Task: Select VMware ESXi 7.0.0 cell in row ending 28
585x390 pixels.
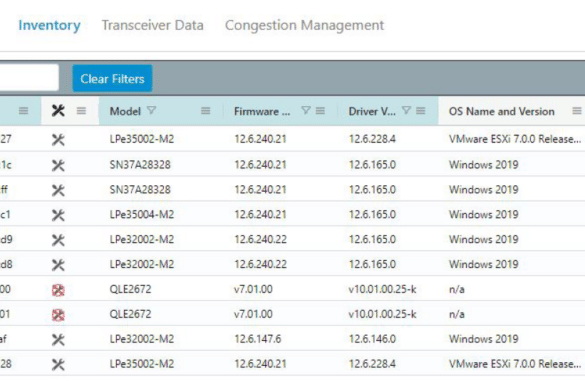Action: [x=515, y=364]
